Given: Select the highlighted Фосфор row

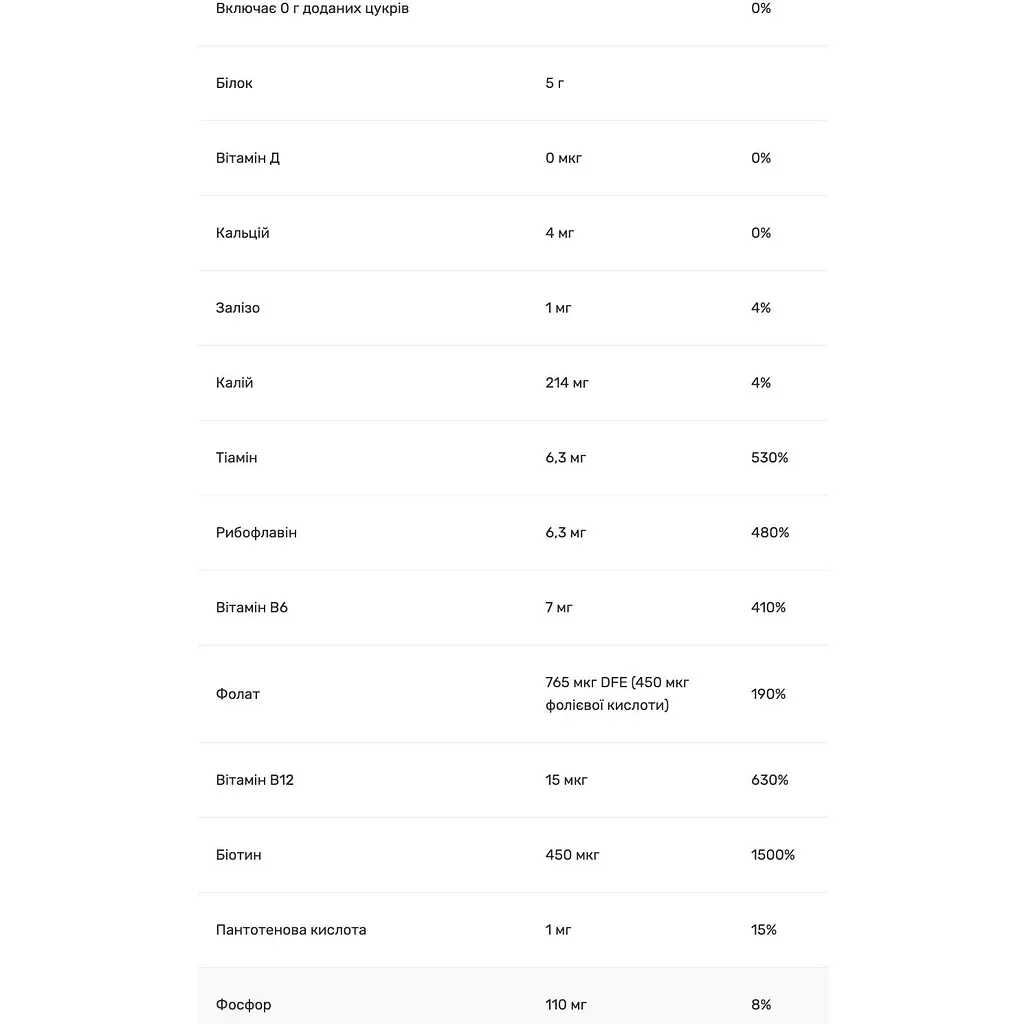Looking at the screenshot, I should click(x=513, y=996).
